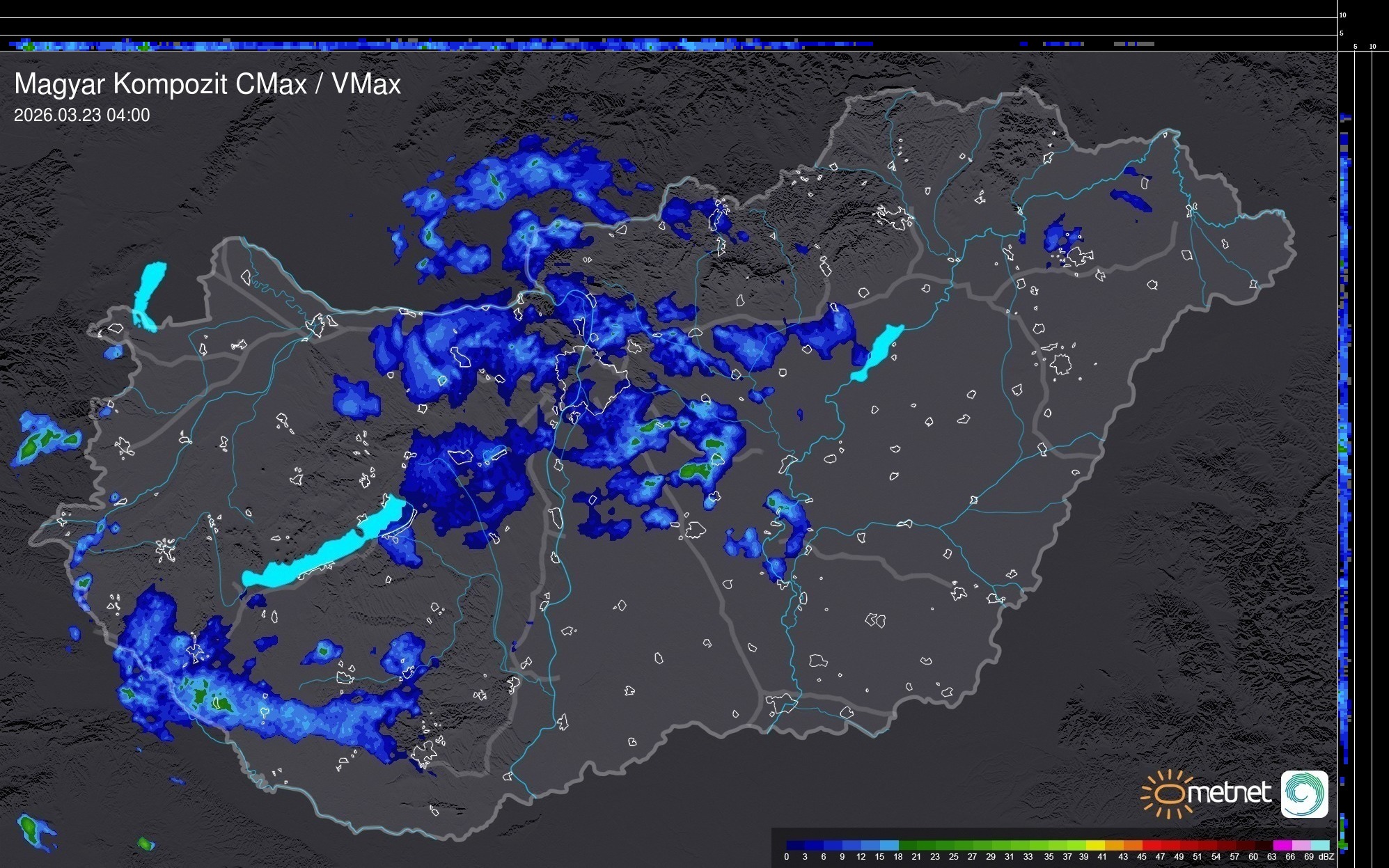The image size is (1389, 868).
Task: Click the teal swirl logo icon
Action: click(x=1304, y=794)
